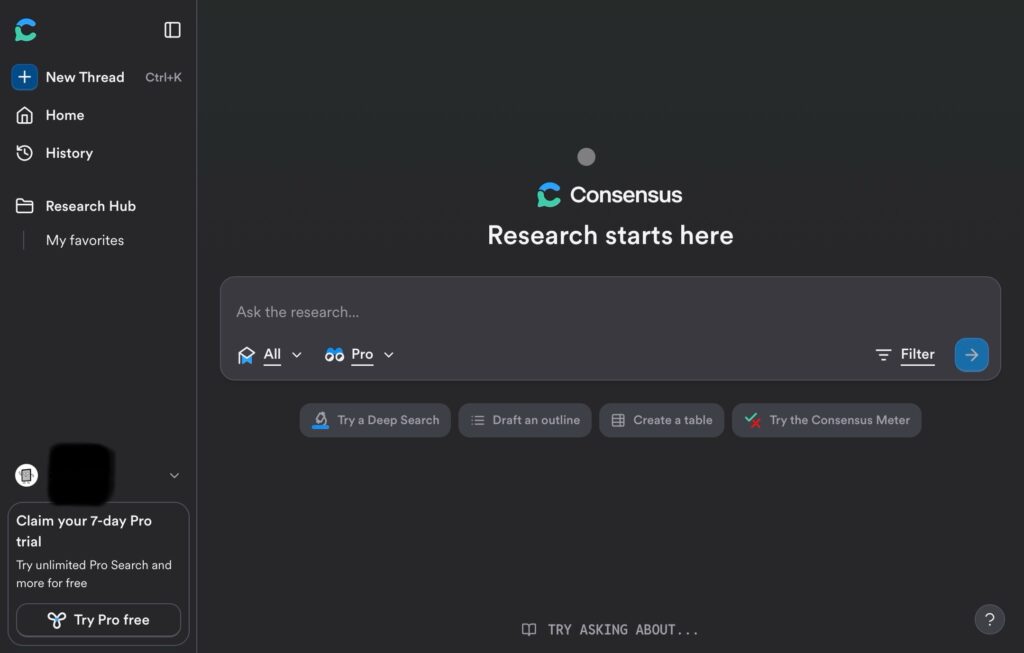
Task: Click the blue plus New Thread icon
Action: [x=25, y=77]
